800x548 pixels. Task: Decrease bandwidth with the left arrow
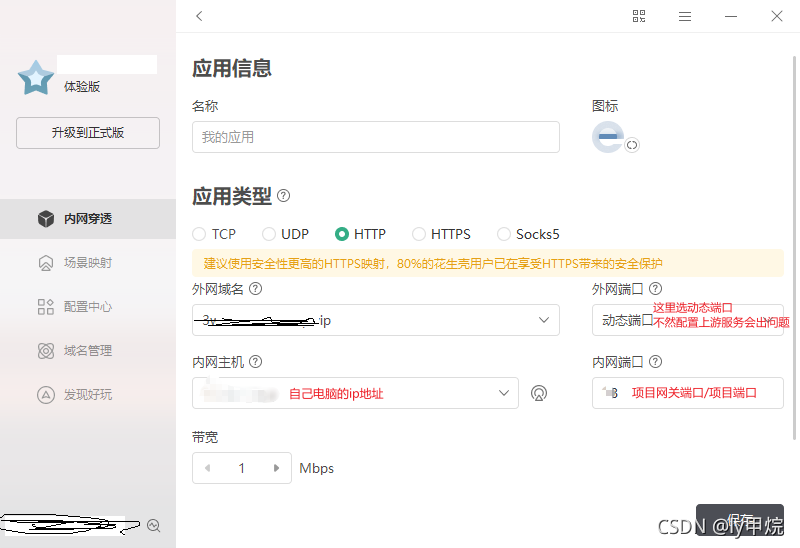point(208,468)
